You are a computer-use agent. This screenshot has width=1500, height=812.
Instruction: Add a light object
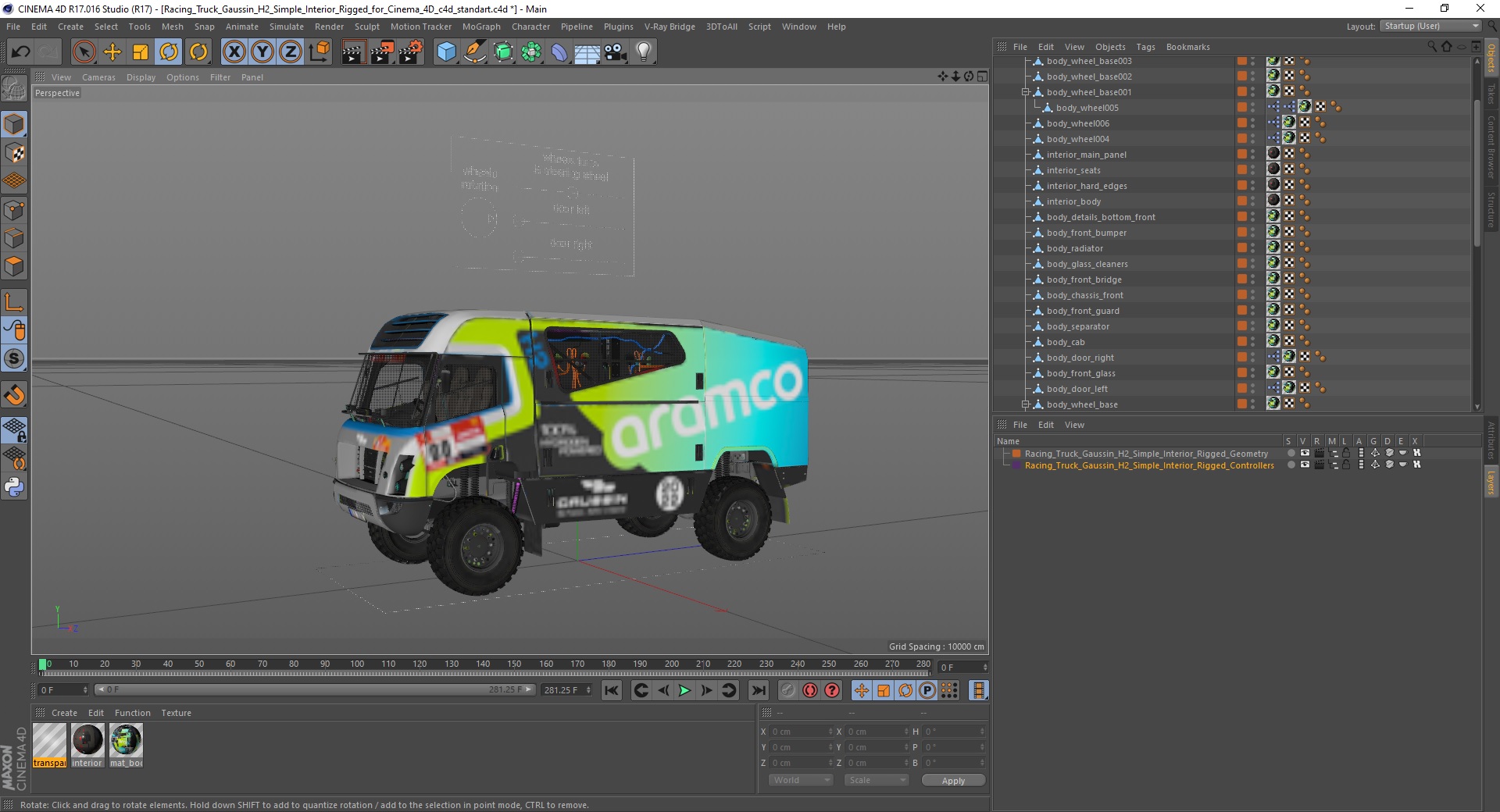(644, 52)
